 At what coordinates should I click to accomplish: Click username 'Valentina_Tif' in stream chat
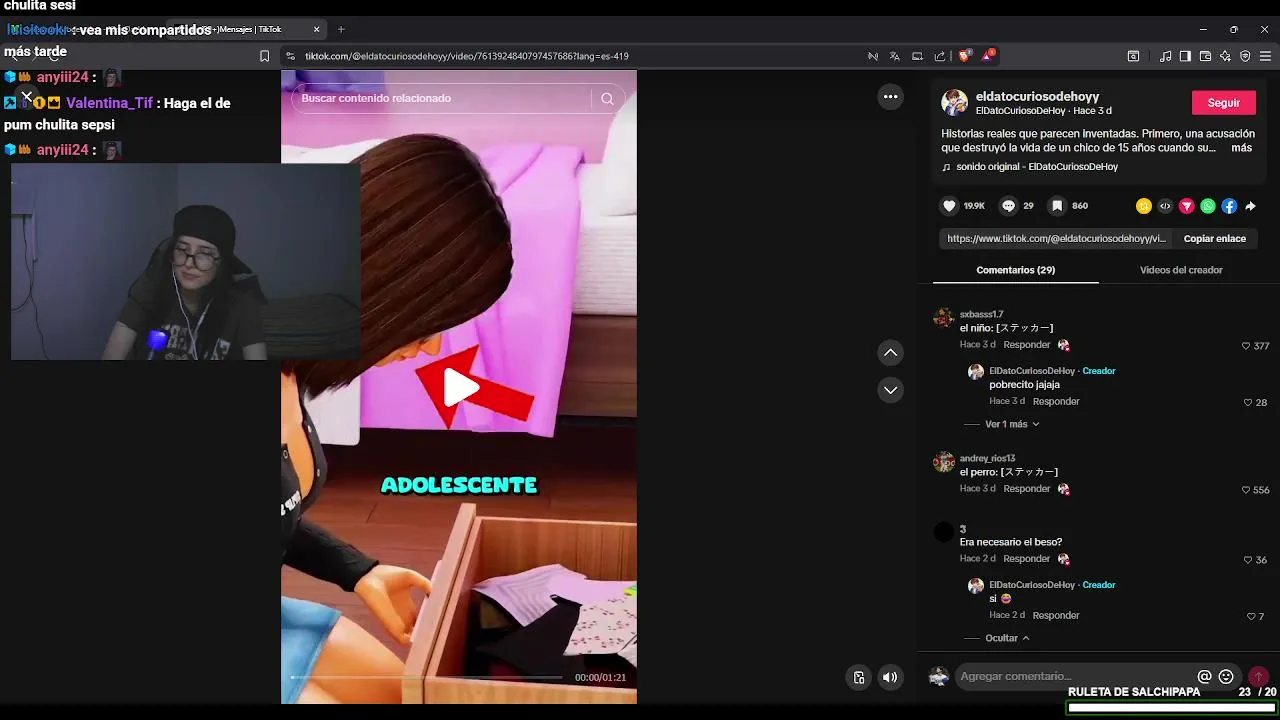click(109, 103)
